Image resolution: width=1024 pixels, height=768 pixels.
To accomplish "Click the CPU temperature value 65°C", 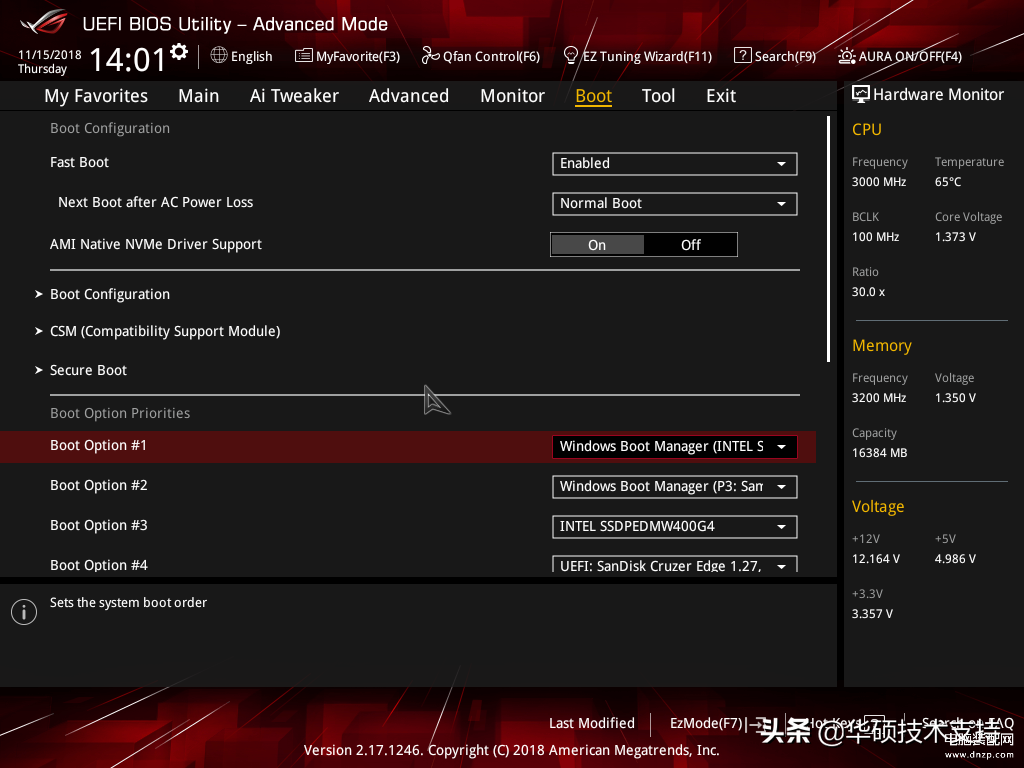I will 948,182.
